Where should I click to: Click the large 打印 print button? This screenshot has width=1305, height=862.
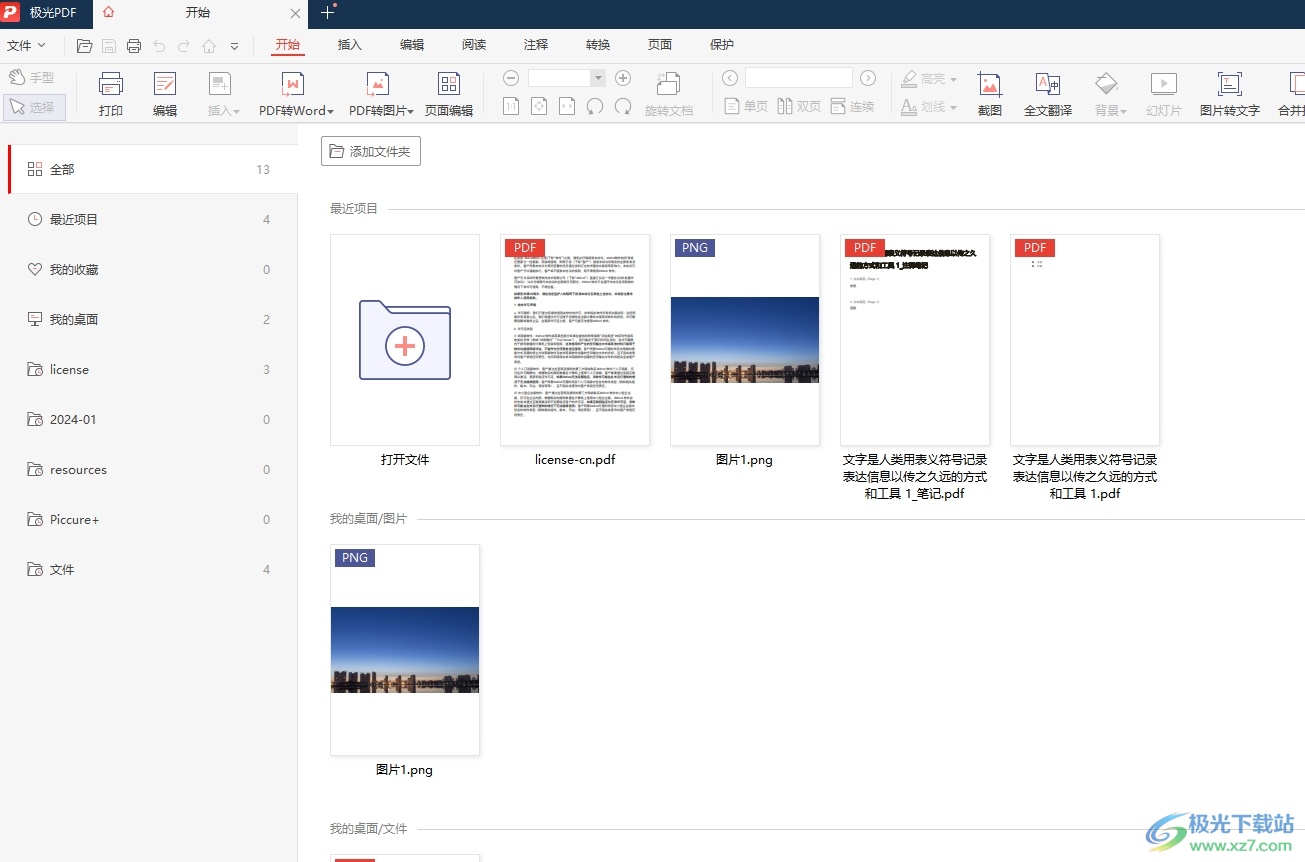[111, 95]
